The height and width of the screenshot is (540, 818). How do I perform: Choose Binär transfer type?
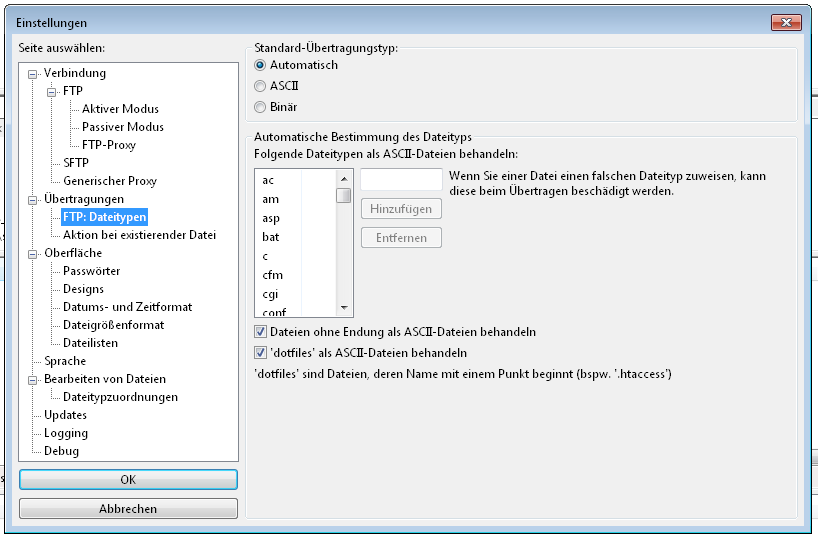(x=261, y=107)
